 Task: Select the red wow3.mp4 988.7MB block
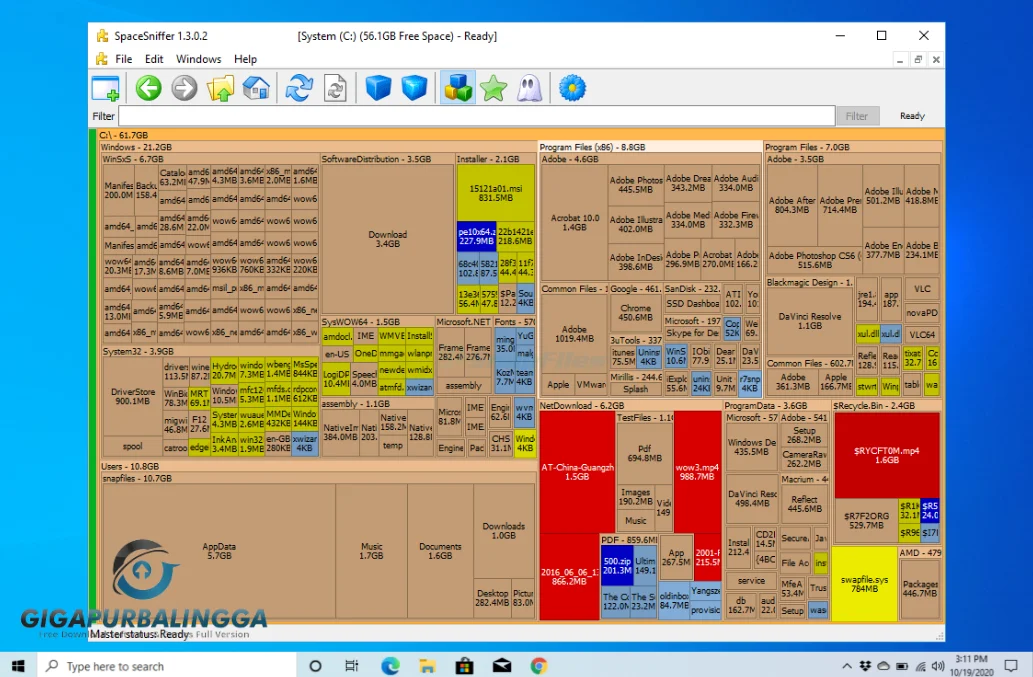coord(697,472)
